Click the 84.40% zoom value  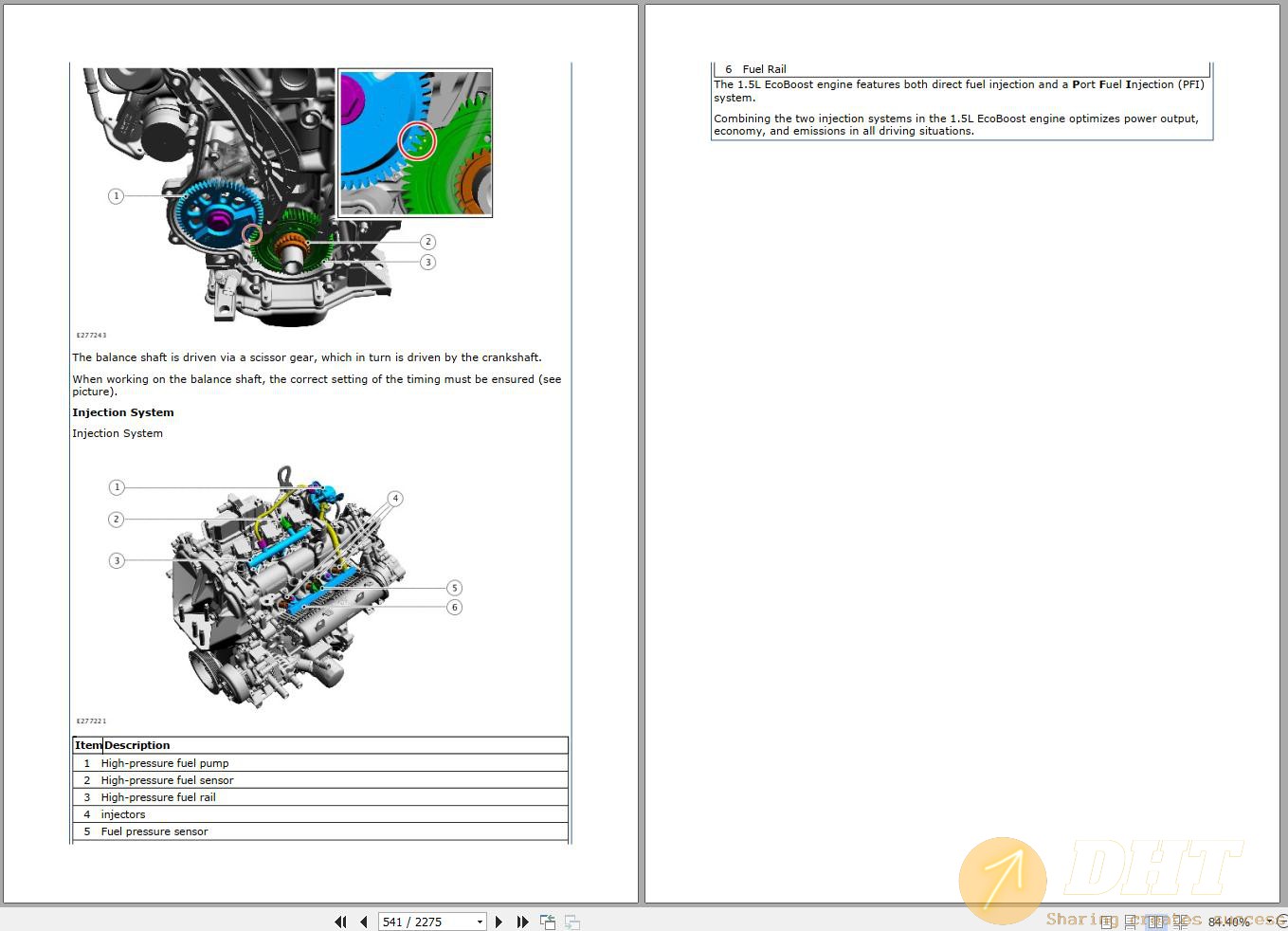(x=1229, y=922)
